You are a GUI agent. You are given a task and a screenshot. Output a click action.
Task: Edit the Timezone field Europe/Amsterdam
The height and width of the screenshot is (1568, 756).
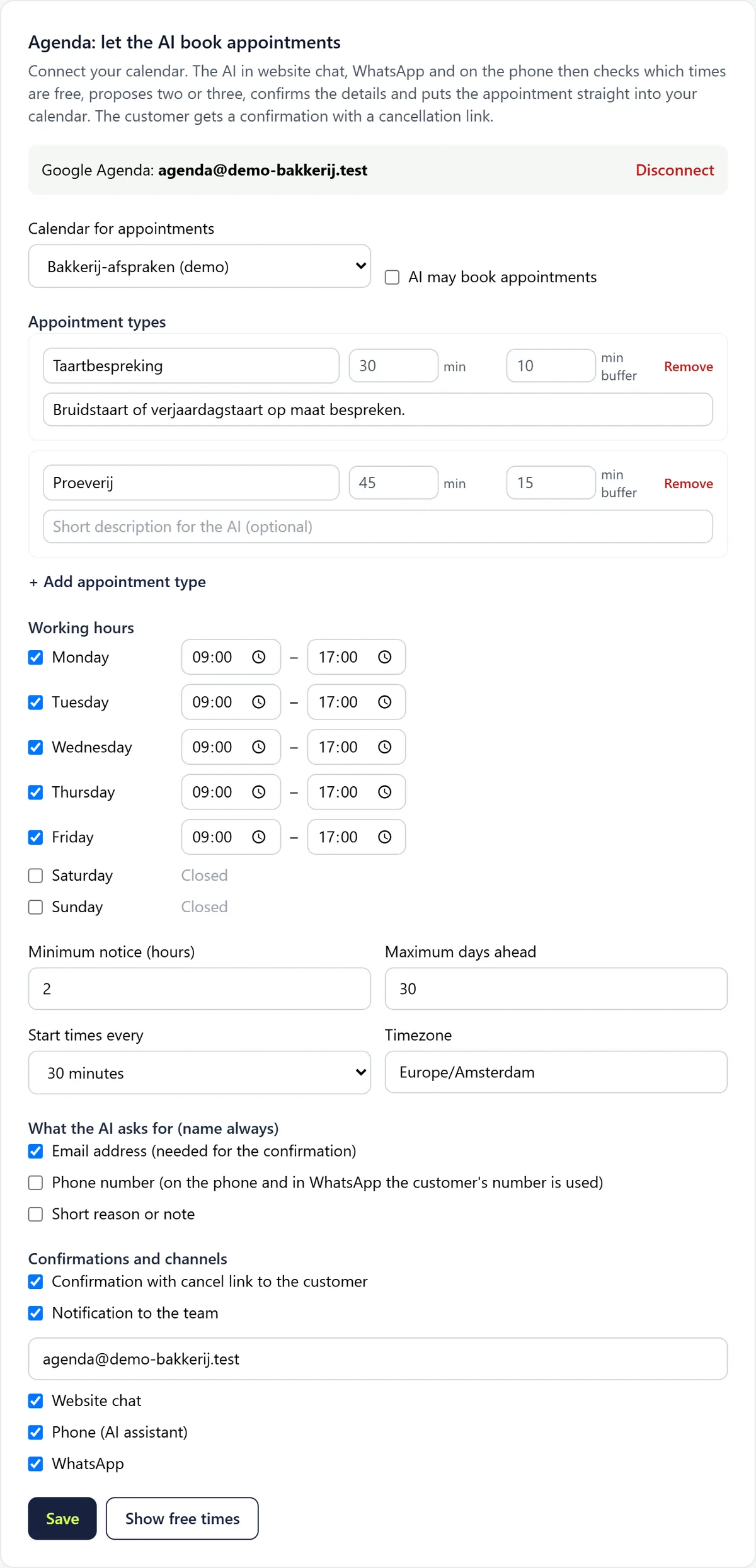[556, 1072]
